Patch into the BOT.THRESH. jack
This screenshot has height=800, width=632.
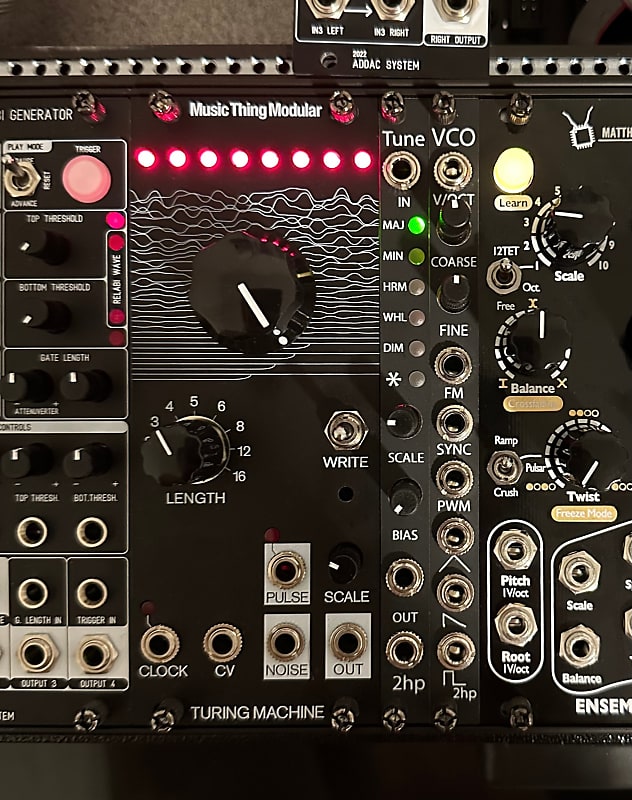tap(92, 532)
